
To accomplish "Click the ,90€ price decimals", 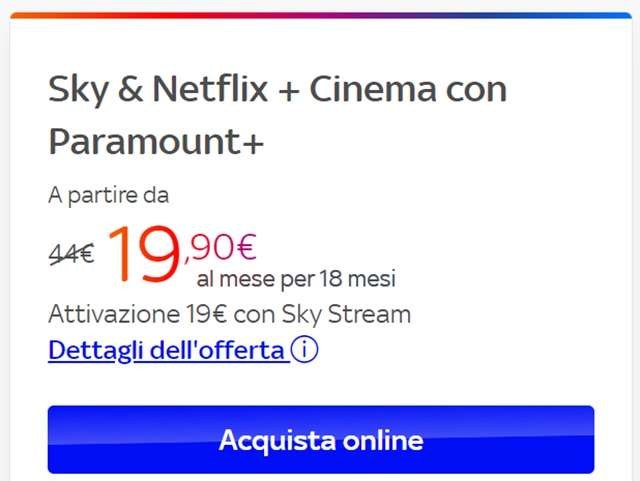I will pos(220,247).
